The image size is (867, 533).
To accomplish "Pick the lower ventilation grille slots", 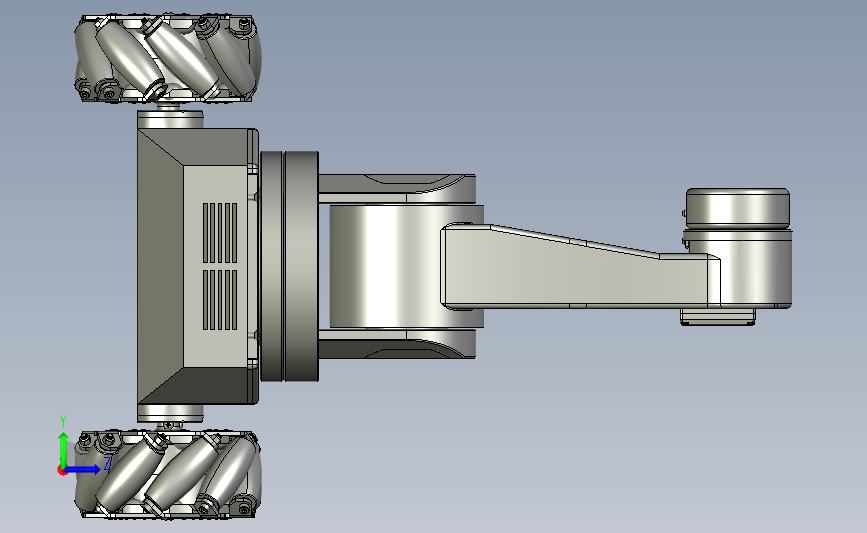I will tap(220, 300).
